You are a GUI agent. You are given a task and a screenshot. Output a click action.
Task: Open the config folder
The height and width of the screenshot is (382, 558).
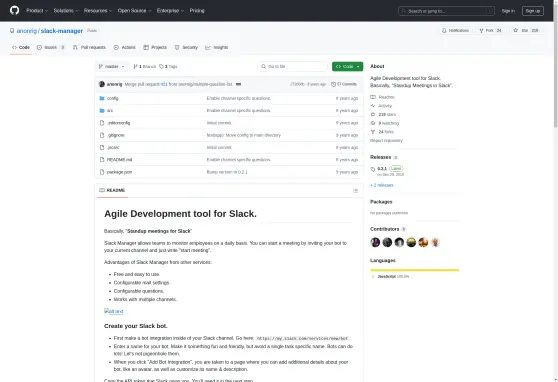[x=112, y=98]
